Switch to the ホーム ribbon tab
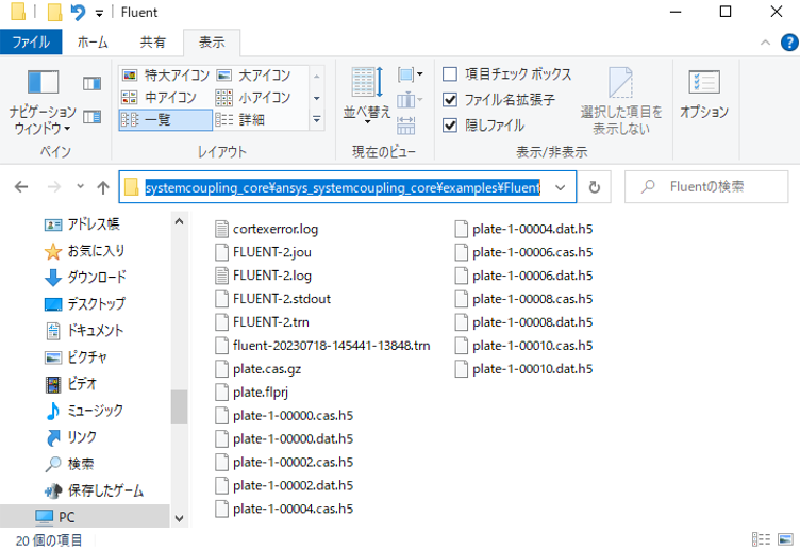 (x=93, y=42)
